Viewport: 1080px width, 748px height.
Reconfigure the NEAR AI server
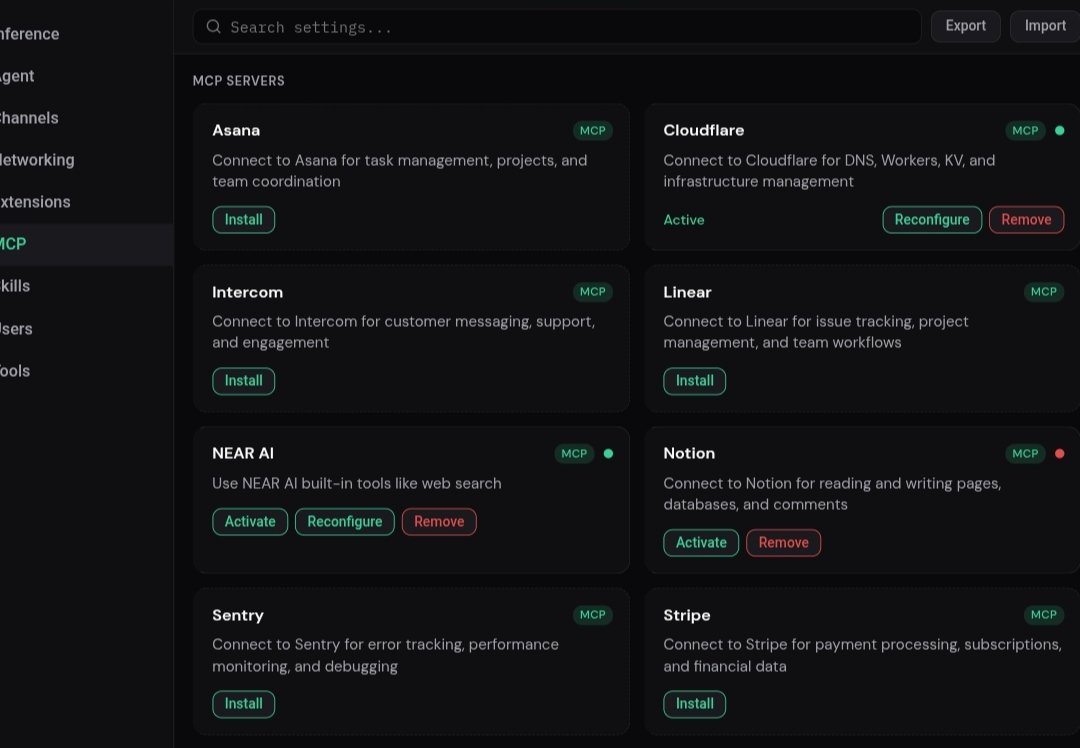point(344,521)
